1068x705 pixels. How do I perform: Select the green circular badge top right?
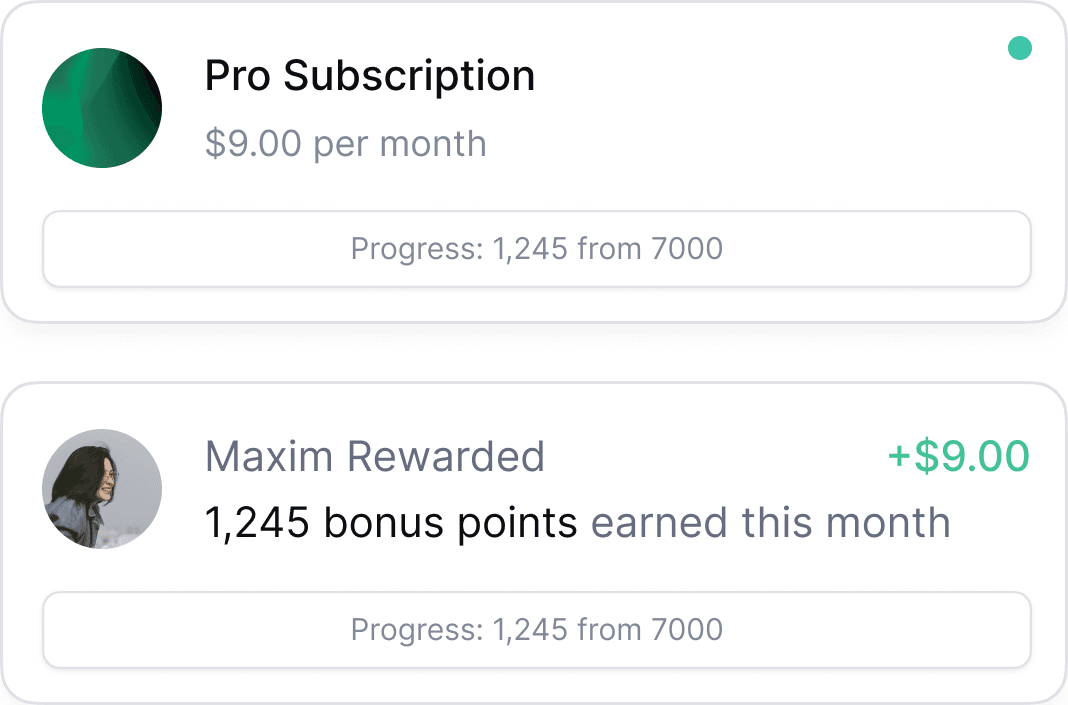click(x=1020, y=47)
